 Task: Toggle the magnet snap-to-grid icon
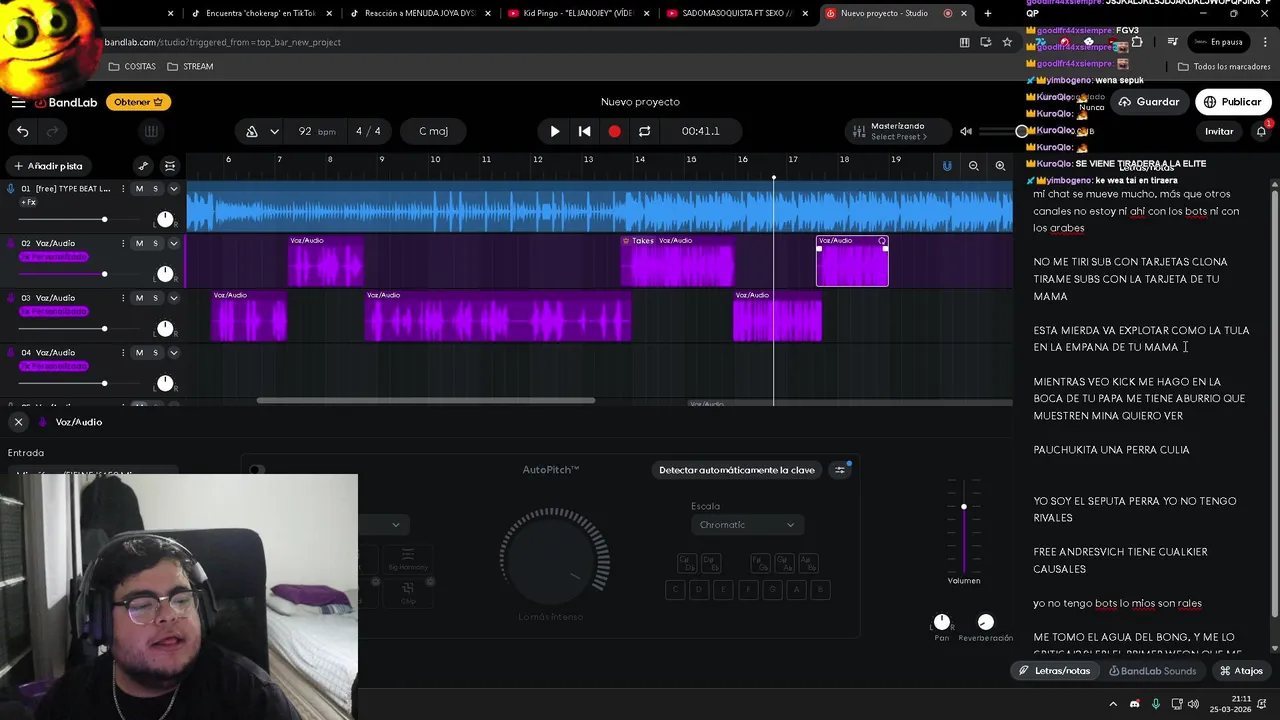coord(947,166)
